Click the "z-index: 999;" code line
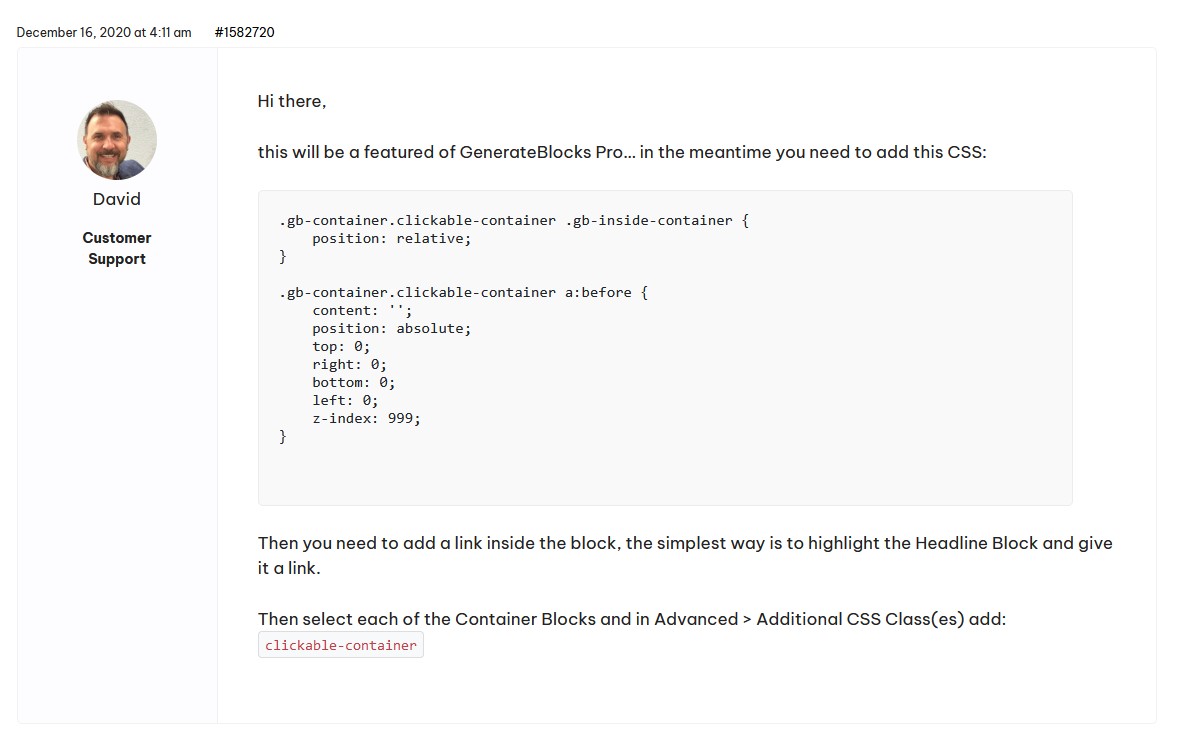The height and width of the screenshot is (744, 1179). [366, 418]
